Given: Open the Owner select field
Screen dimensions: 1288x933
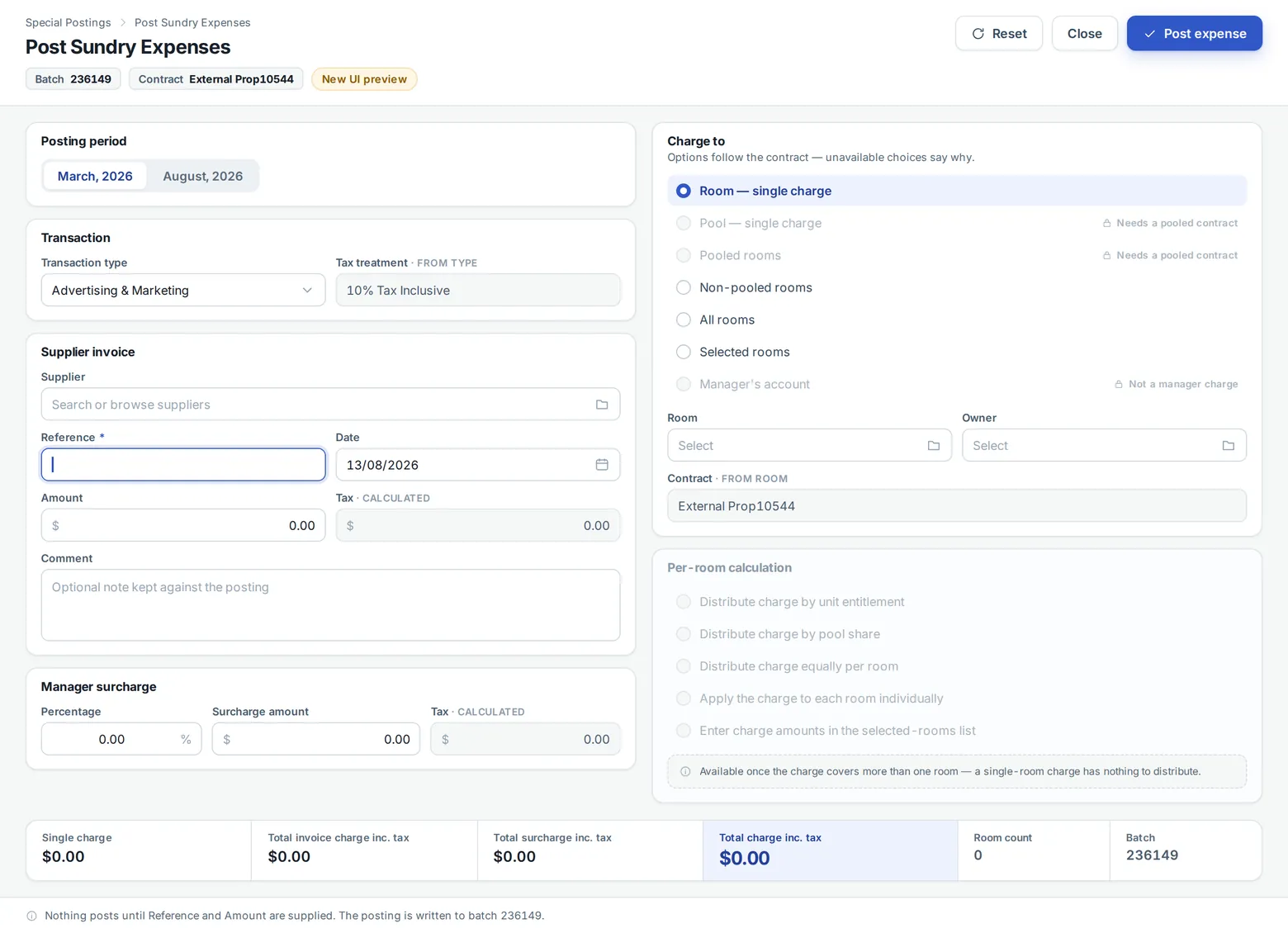Looking at the screenshot, I should (1104, 446).
